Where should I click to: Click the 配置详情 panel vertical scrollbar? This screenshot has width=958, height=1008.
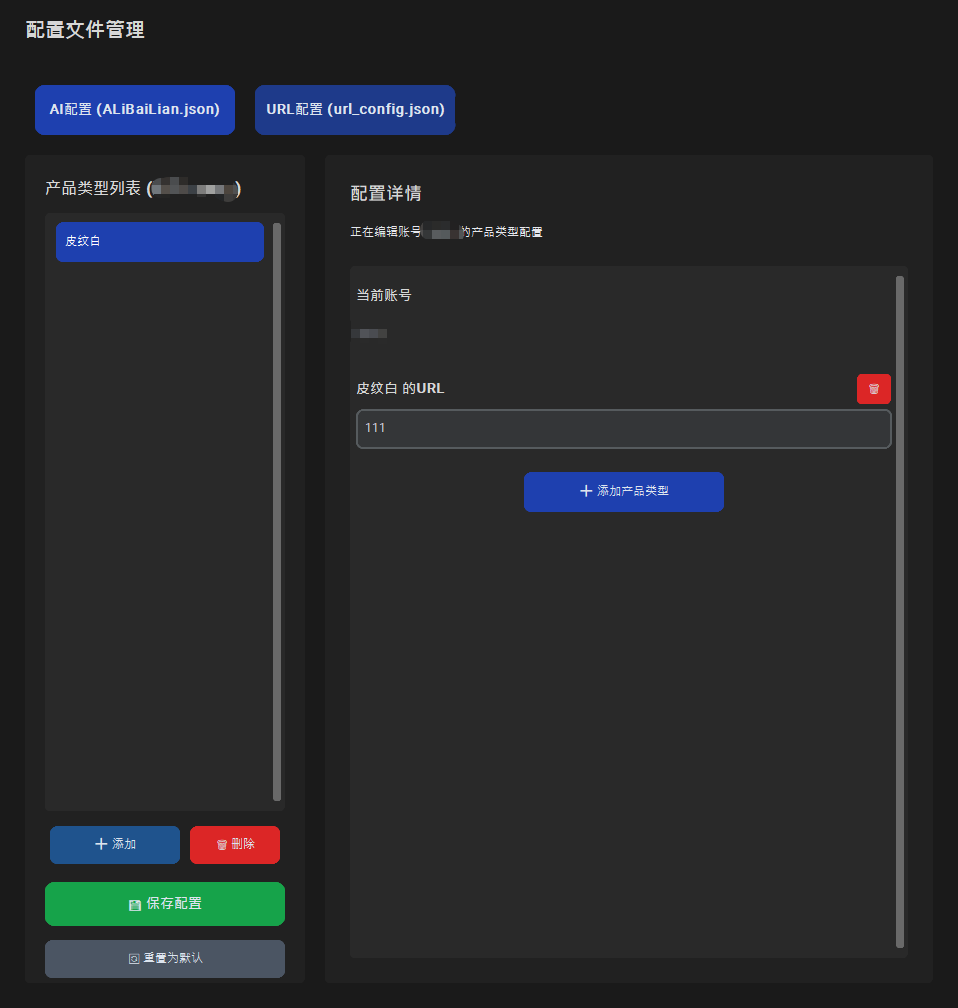[x=900, y=610]
